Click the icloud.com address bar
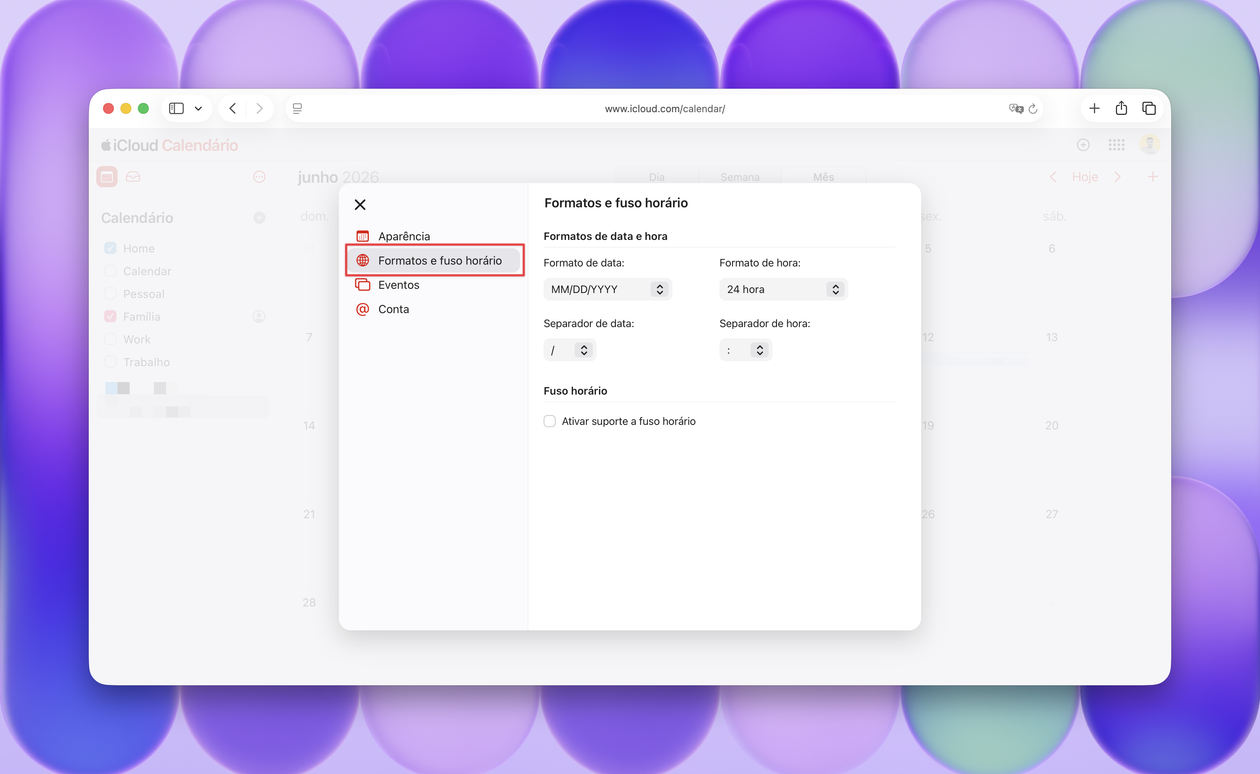Viewport: 1260px width, 774px height. pyautogui.click(x=665, y=108)
